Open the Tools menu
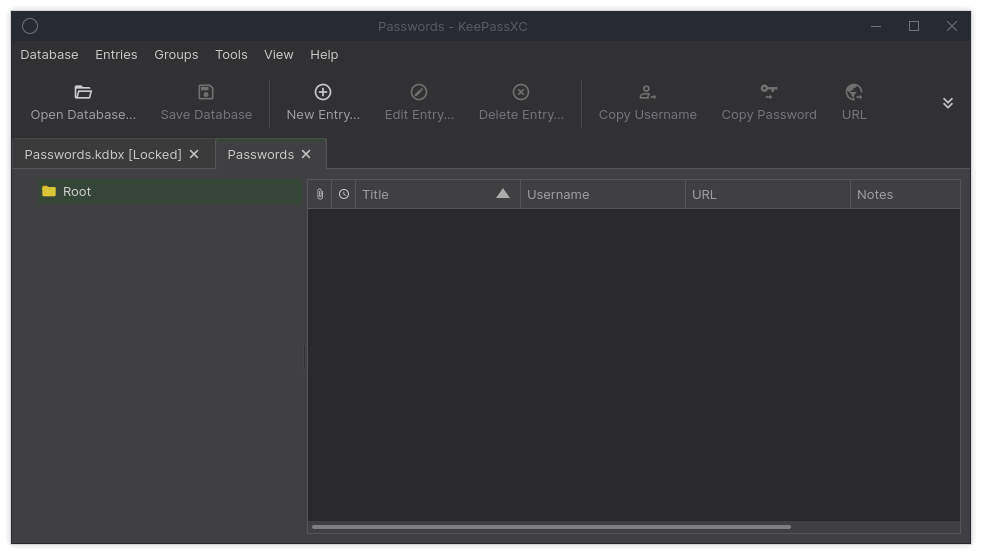 (x=231, y=54)
